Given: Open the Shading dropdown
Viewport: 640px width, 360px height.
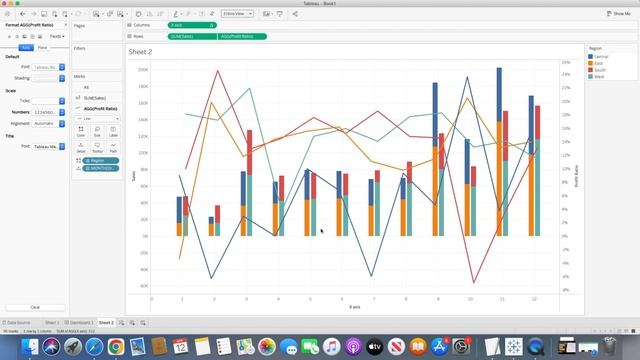Looking at the screenshot, I should (49, 78).
